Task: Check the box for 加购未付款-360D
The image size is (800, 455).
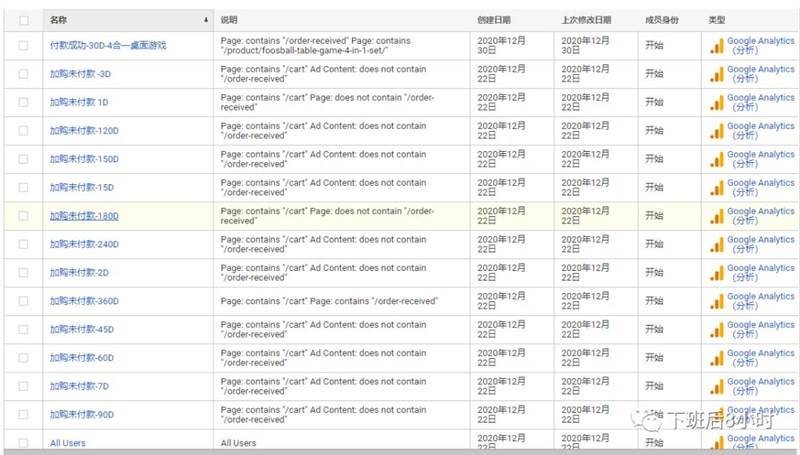Action: (23, 301)
